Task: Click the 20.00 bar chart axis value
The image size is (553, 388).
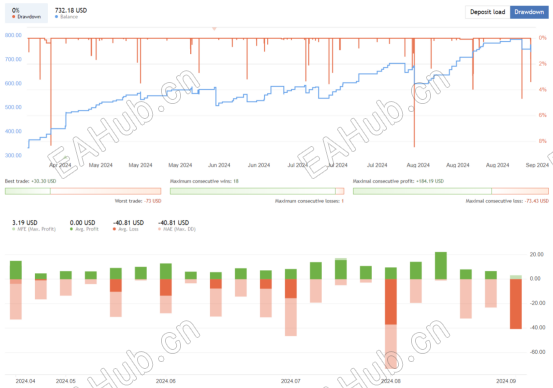Action: tap(536, 254)
